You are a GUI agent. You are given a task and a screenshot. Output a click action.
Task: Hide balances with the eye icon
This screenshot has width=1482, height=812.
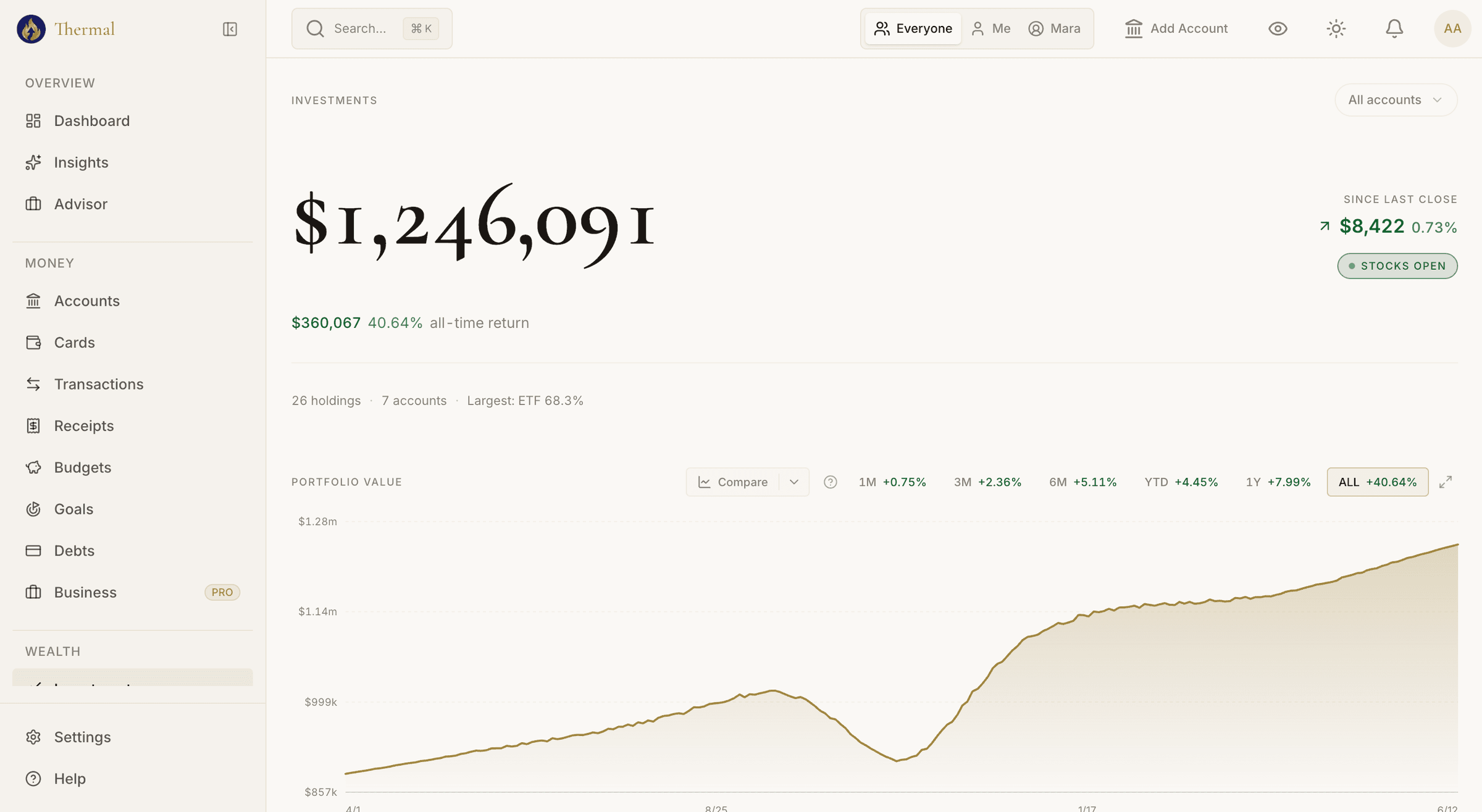pyautogui.click(x=1278, y=28)
